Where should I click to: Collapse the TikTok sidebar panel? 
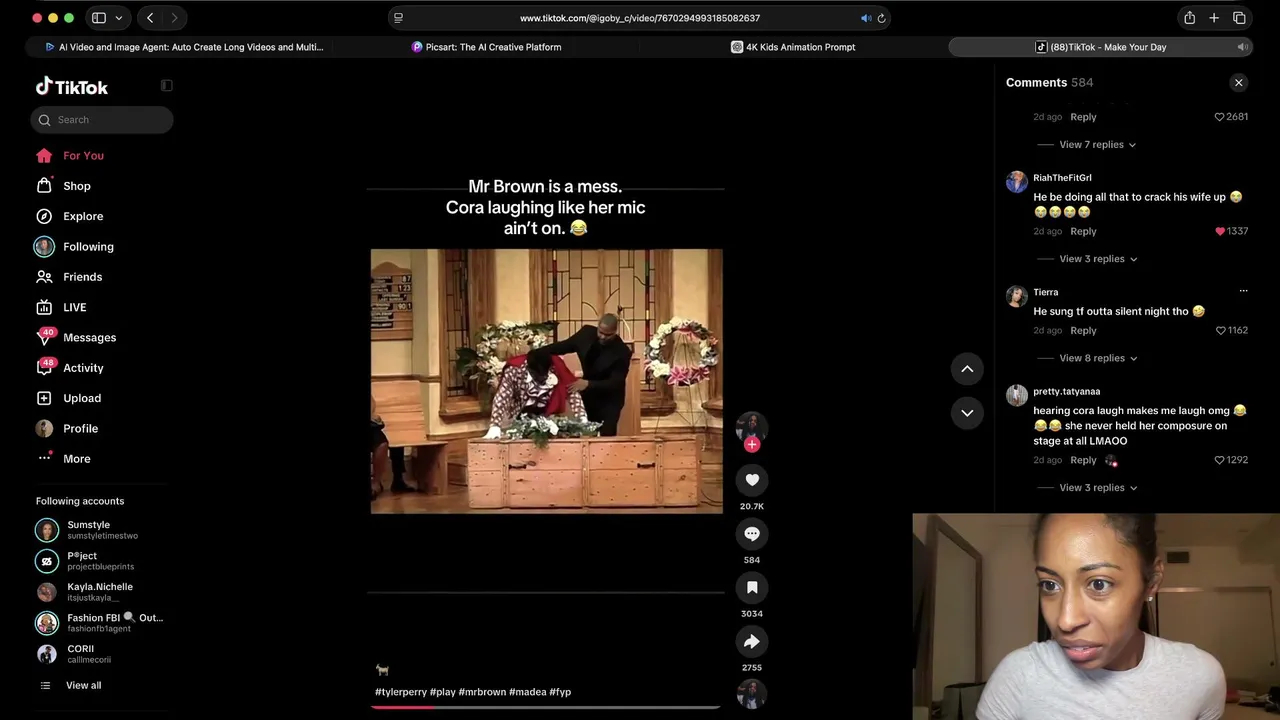(x=167, y=86)
